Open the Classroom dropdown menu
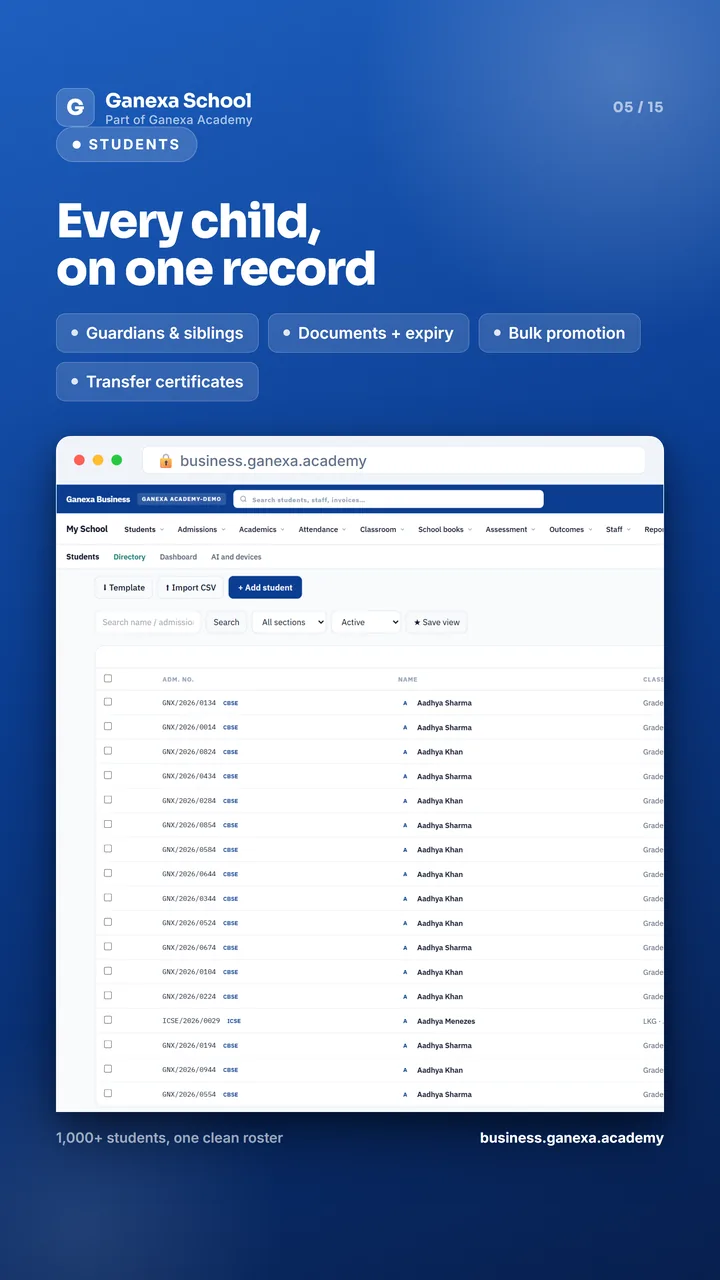This screenshot has width=720, height=1280. (x=382, y=530)
